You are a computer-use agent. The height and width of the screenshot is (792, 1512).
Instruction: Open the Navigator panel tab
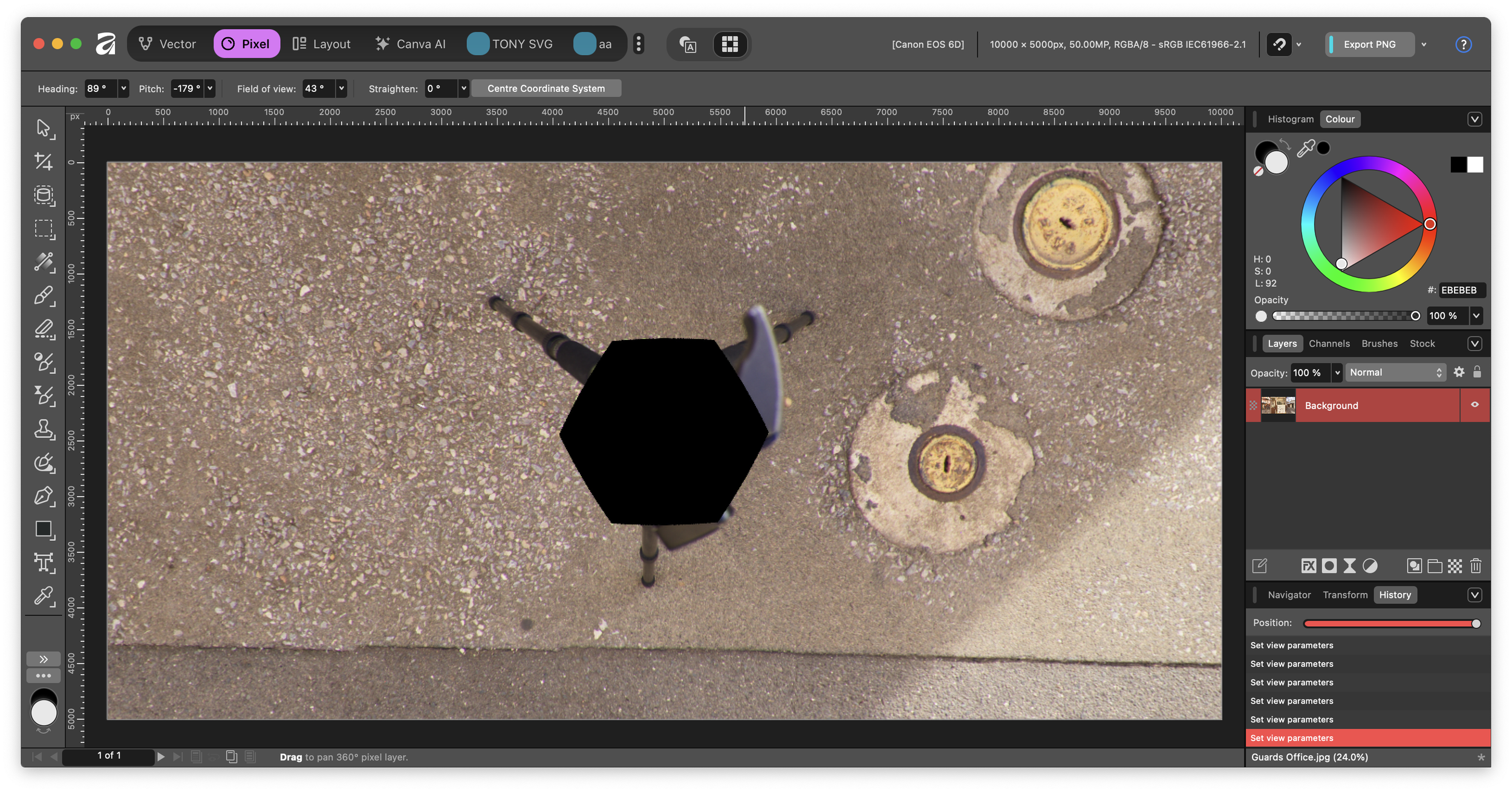click(x=1289, y=595)
